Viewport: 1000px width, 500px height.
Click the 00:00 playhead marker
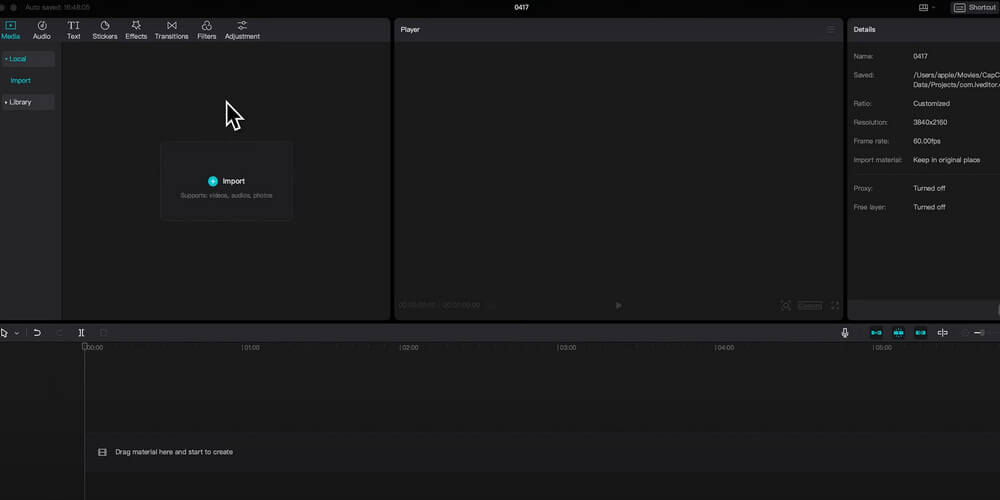point(85,347)
